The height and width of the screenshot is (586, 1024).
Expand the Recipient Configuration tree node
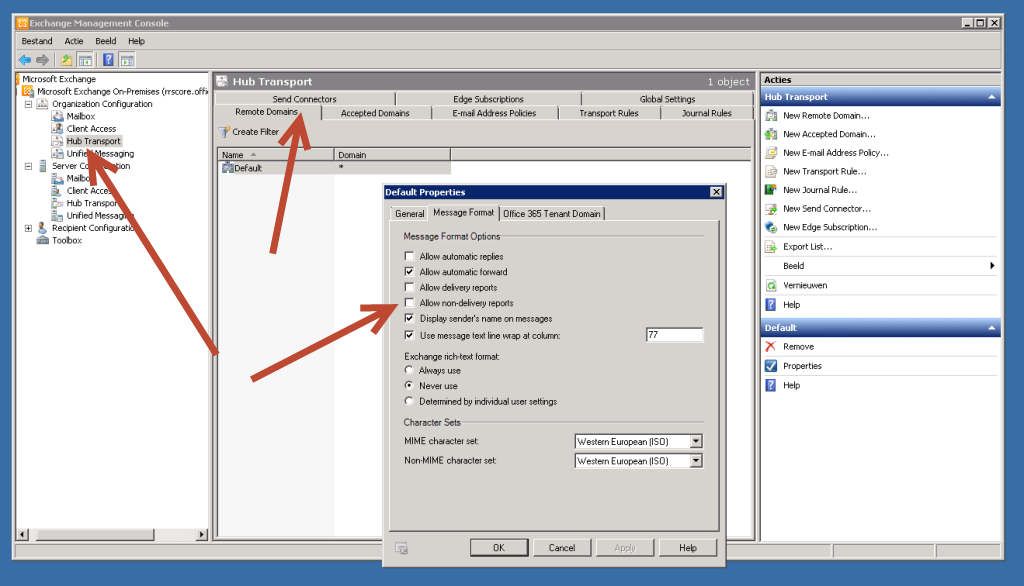28,228
